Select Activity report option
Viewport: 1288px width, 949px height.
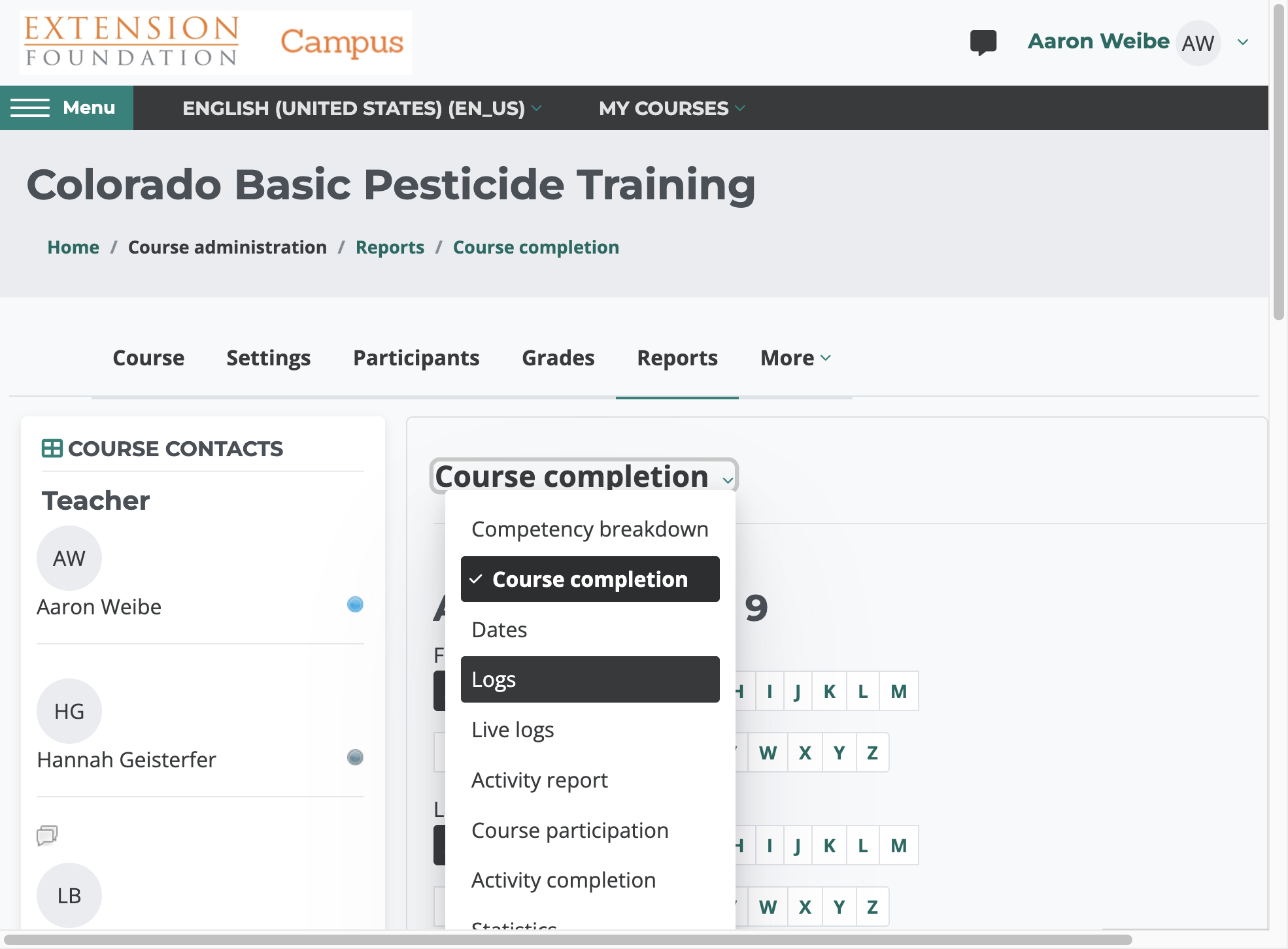click(590, 780)
